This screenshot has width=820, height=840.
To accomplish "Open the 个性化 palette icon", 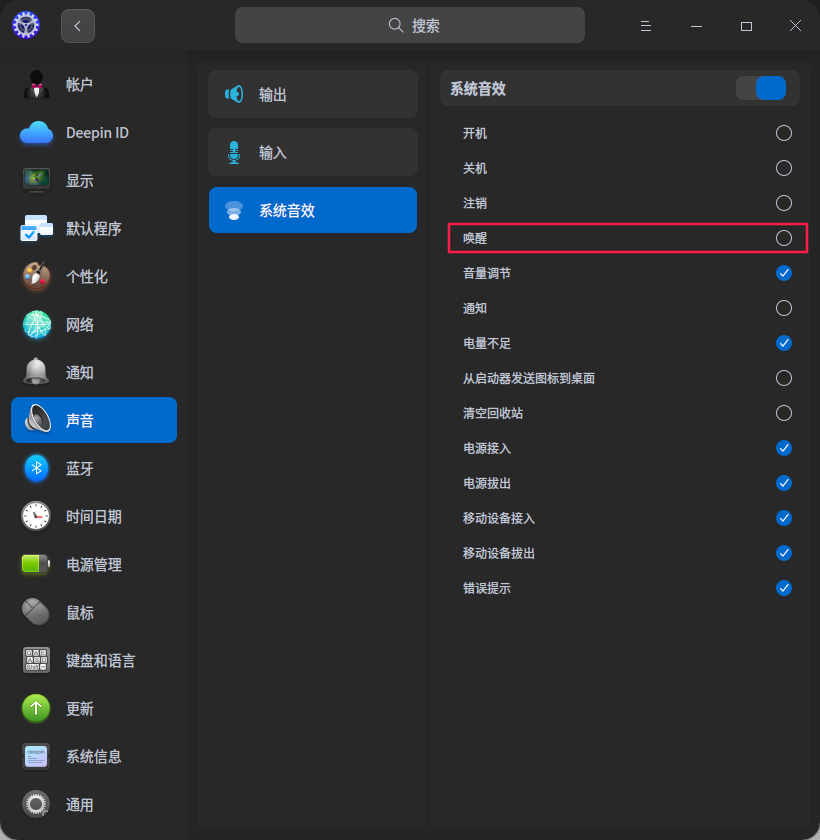I will point(36,276).
